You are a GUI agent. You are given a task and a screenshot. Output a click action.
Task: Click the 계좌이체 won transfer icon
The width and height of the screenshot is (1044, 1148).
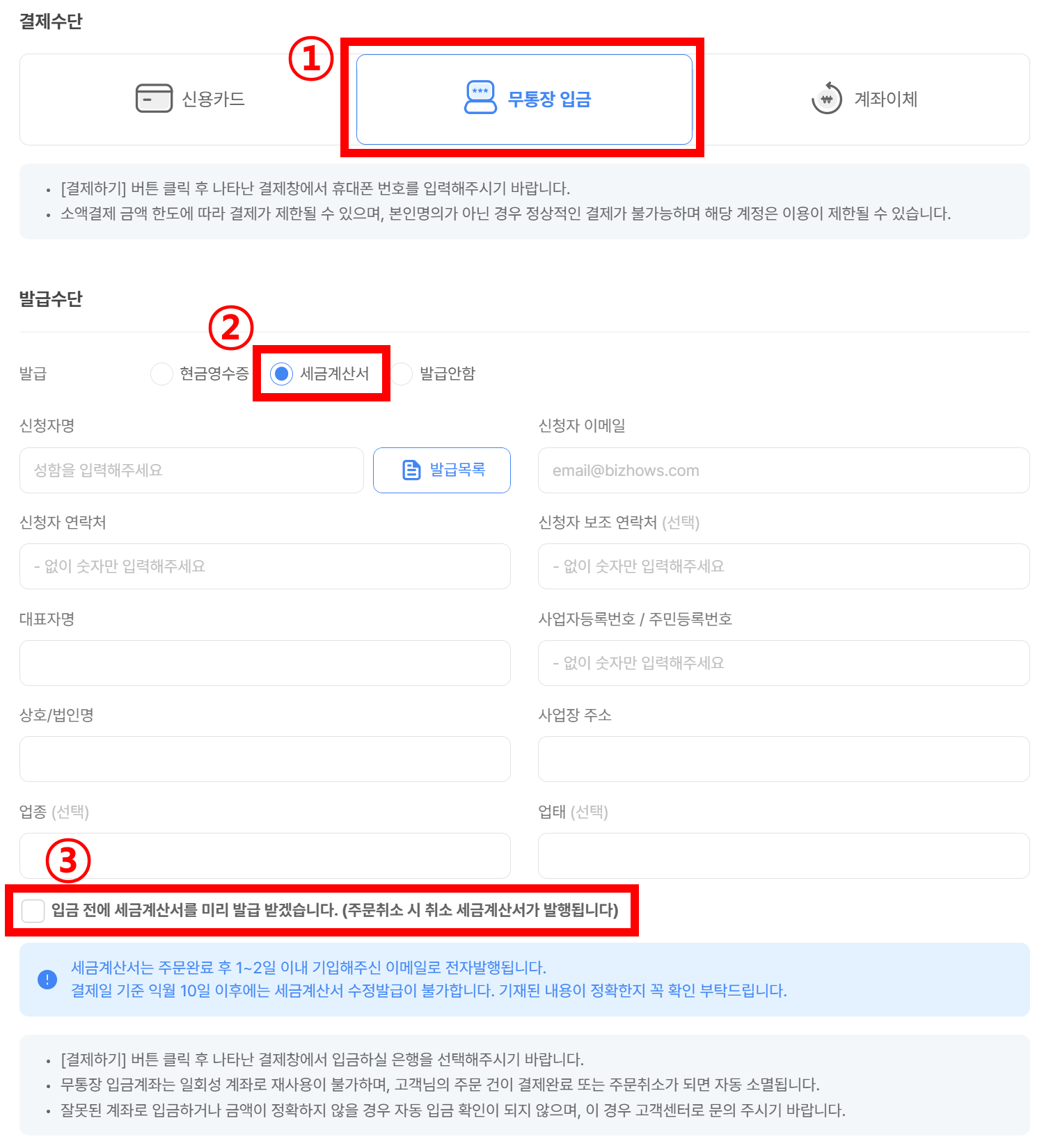point(827,98)
